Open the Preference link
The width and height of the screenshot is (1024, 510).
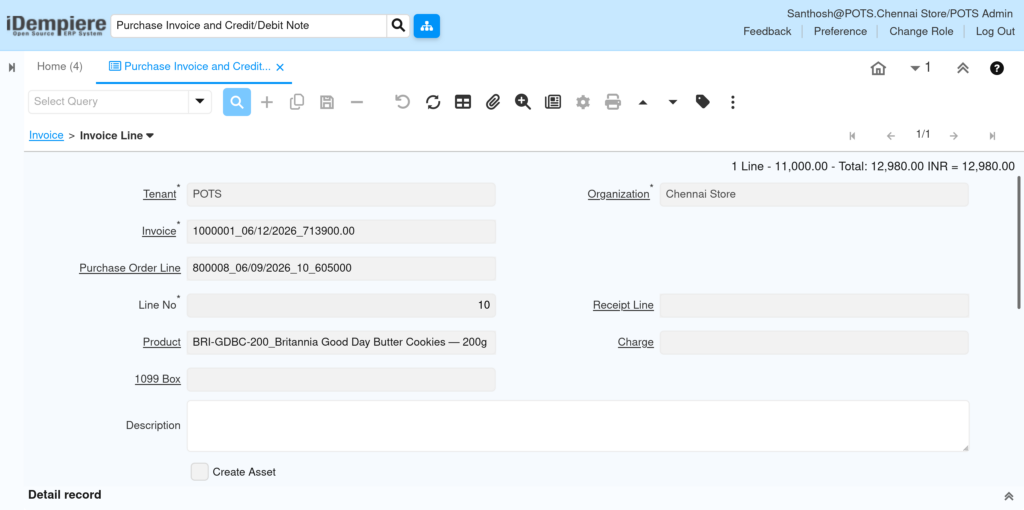pos(840,31)
